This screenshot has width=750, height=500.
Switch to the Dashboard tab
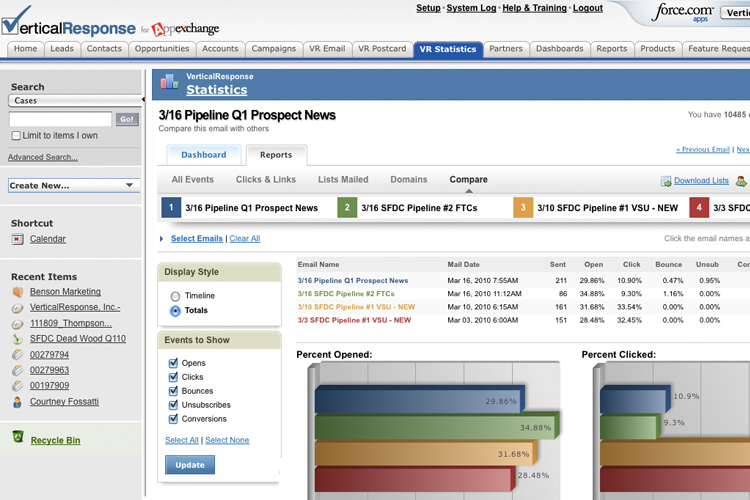203,155
